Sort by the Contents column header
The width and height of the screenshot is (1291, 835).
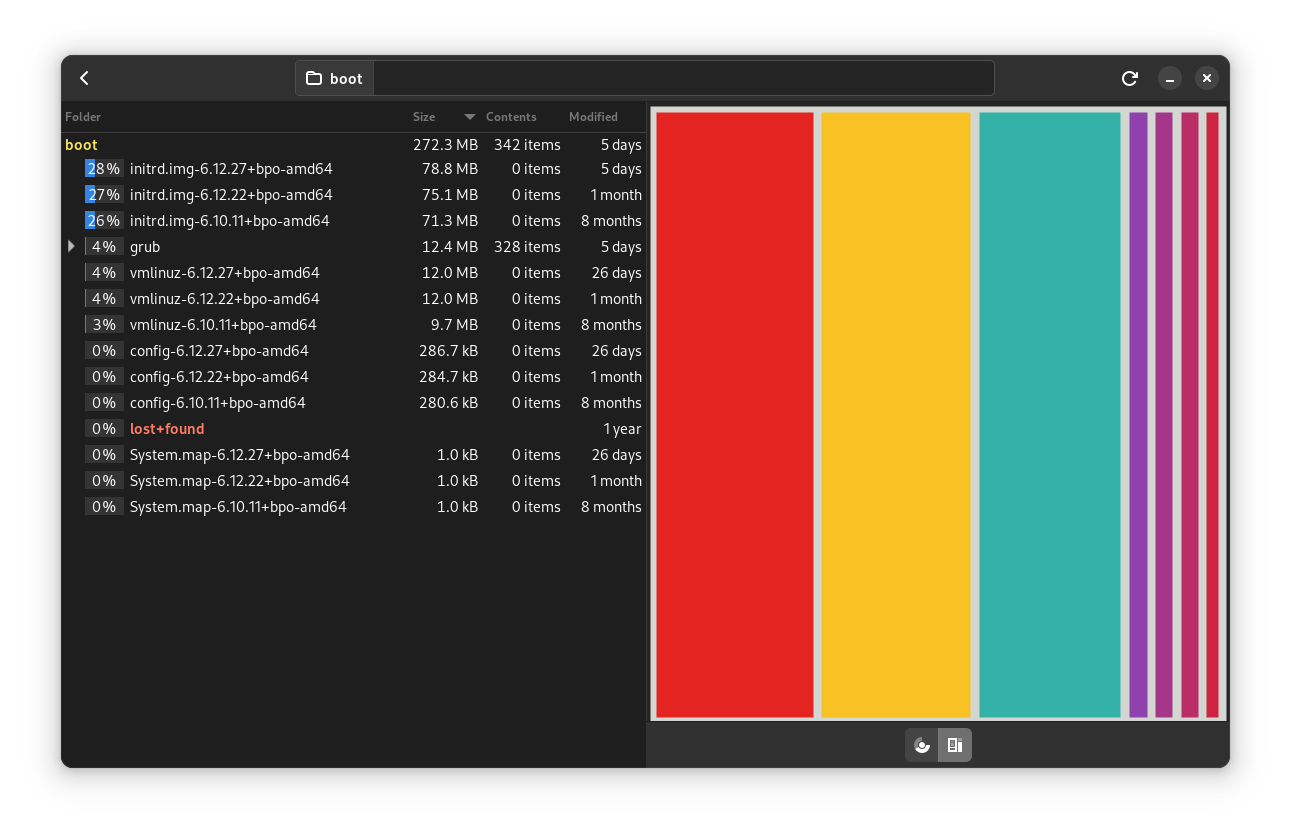(x=511, y=117)
